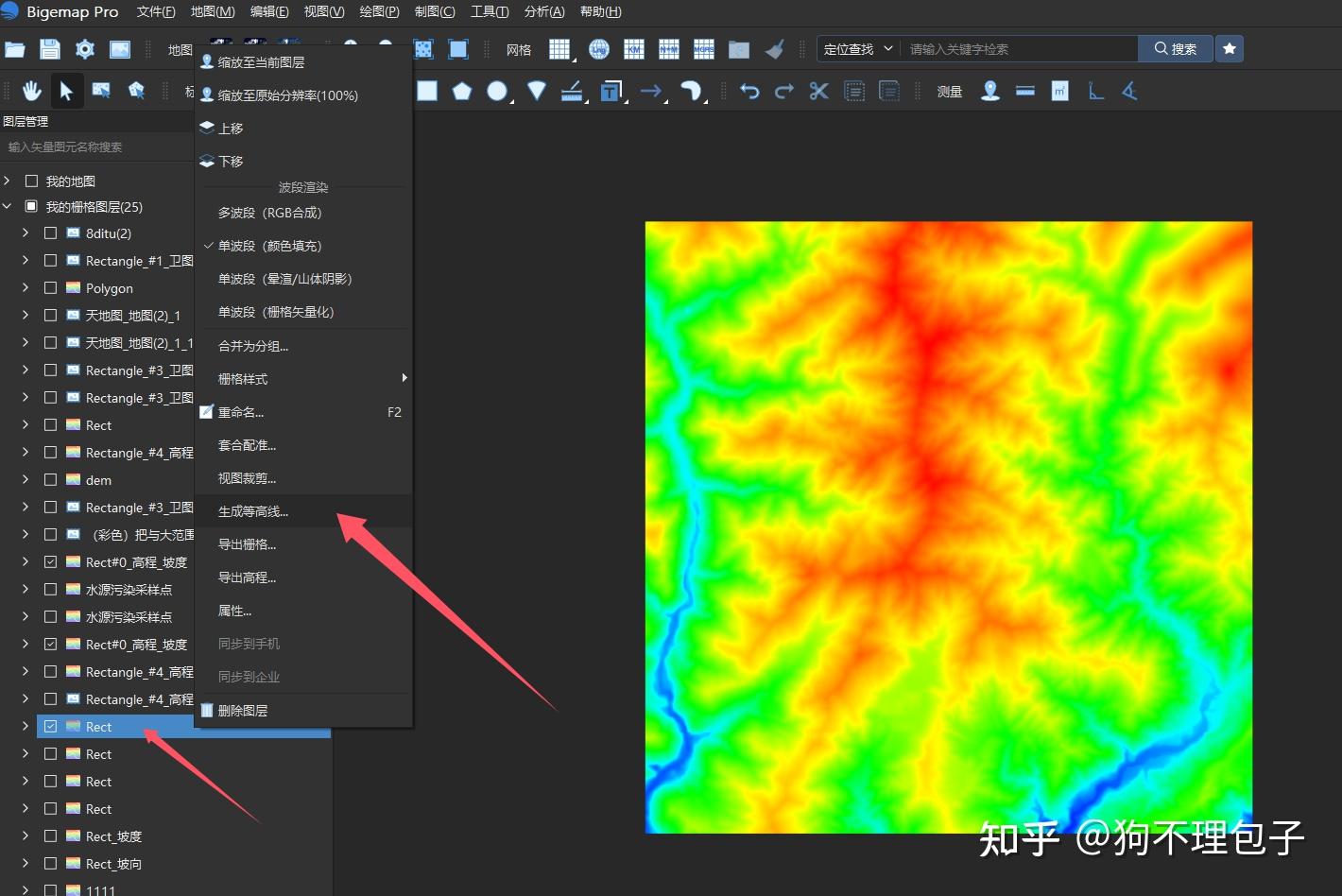Choose 删除图层 from context menu

pyautogui.click(x=303, y=711)
